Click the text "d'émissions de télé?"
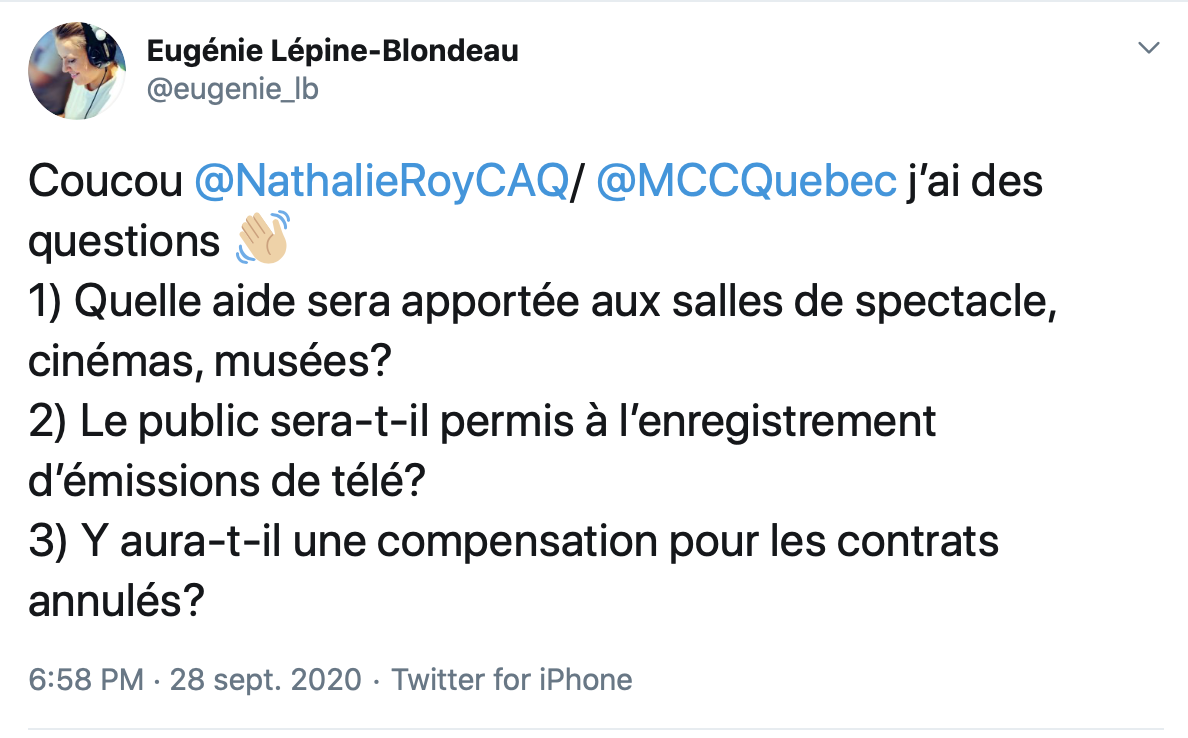 tap(227, 483)
